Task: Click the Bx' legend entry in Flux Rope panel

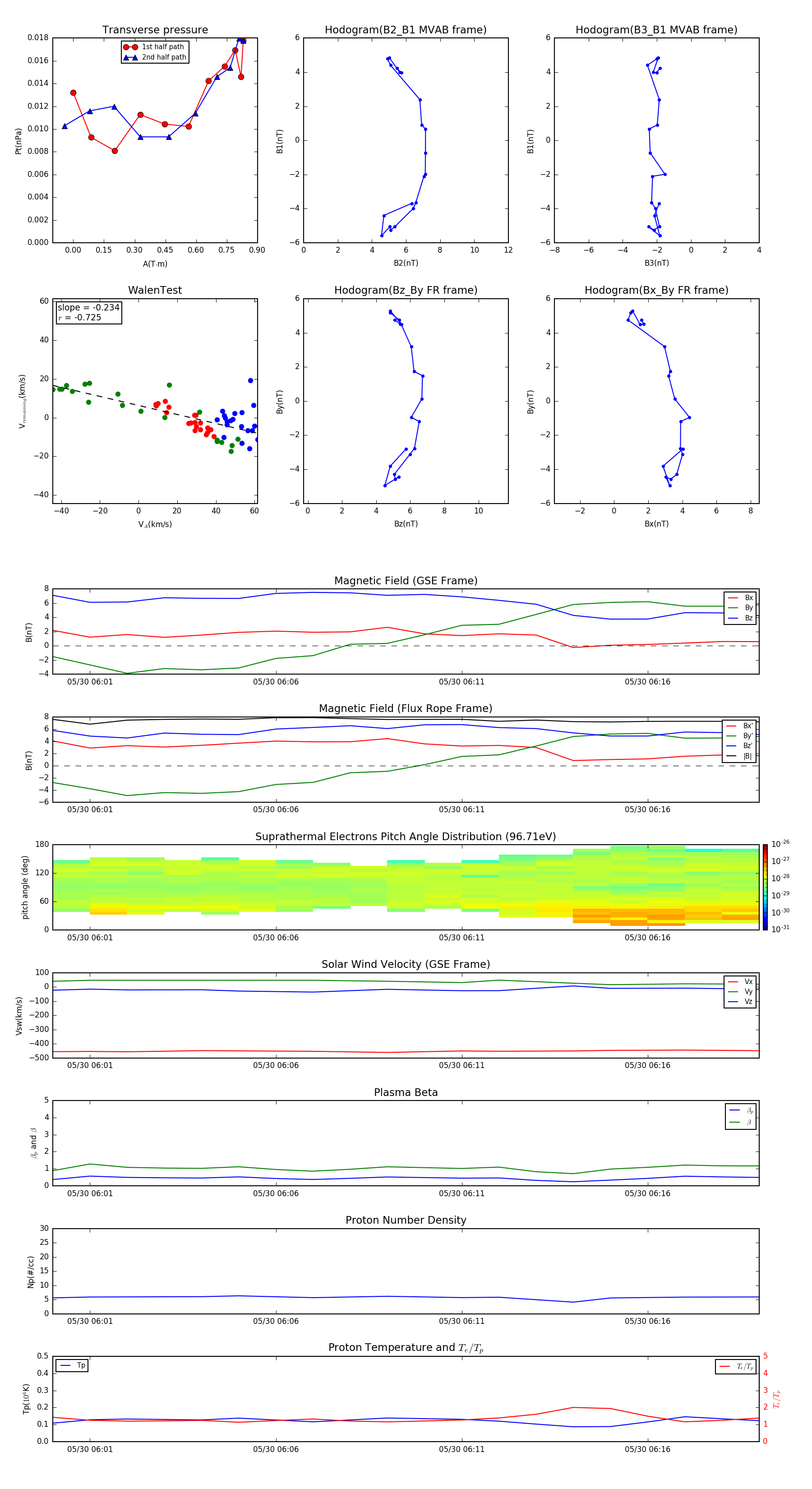Action: 740,726
